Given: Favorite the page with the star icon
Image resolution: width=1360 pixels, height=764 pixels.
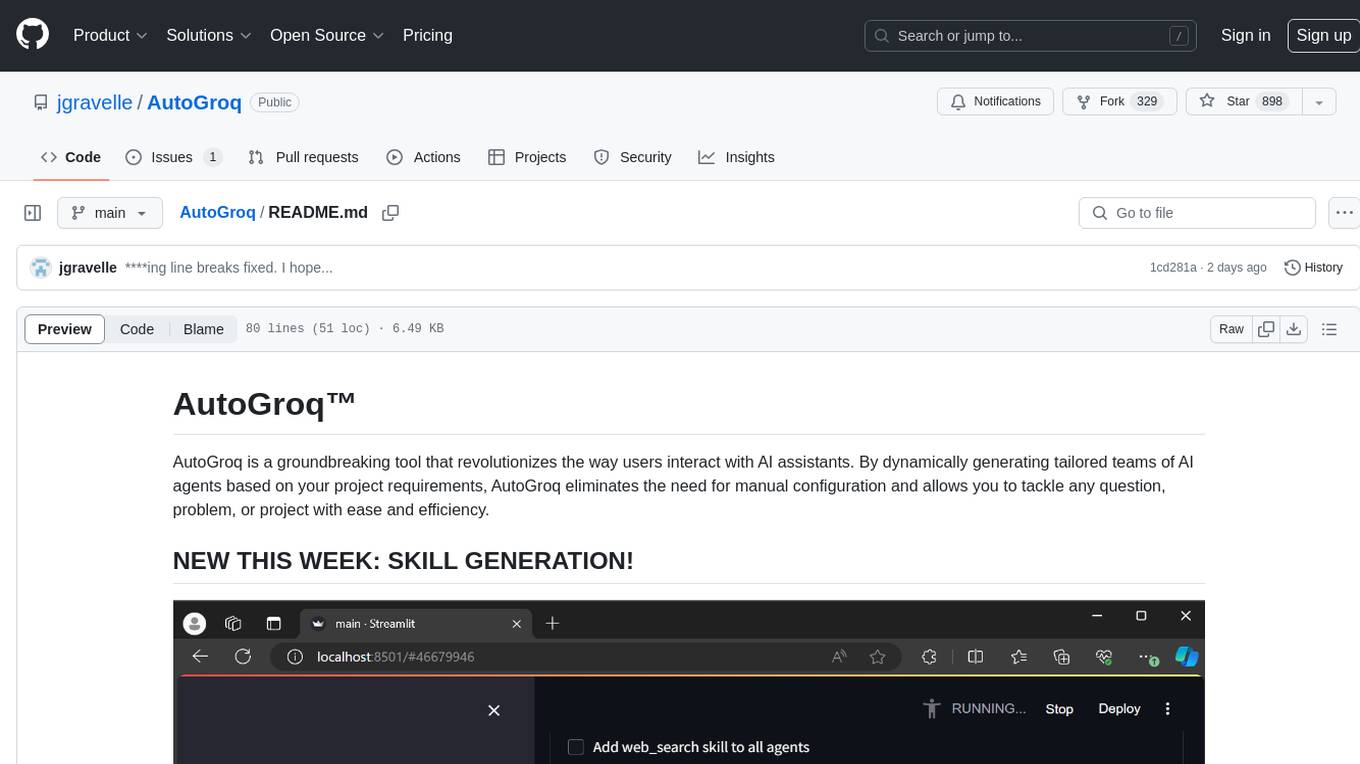Looking at the screenshot, I should (877, 657).
